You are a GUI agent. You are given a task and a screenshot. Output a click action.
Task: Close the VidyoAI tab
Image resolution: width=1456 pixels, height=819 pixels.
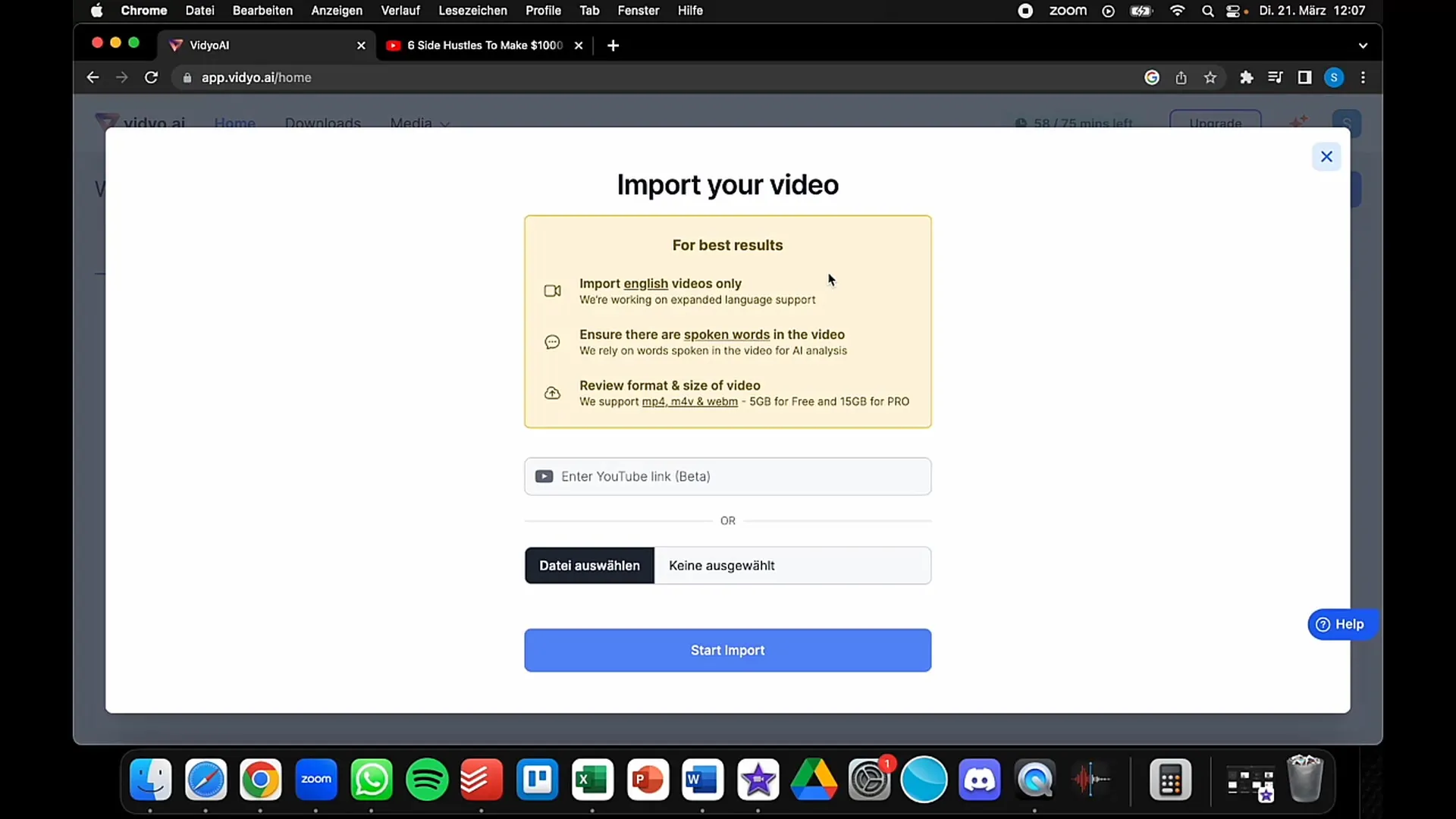(361, 45)
